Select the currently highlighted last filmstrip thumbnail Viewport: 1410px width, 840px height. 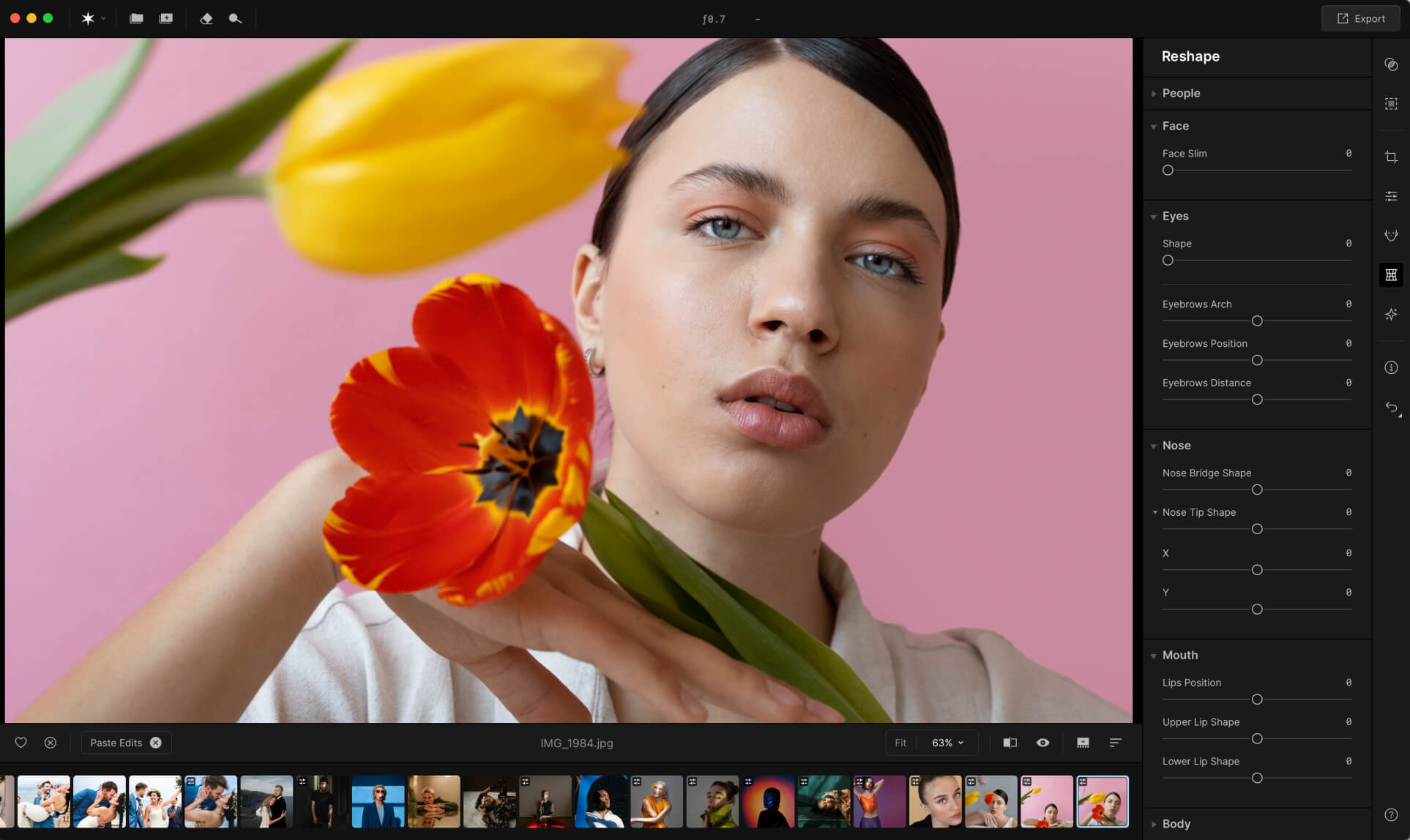pyautogui.click(x=1103, y=802)
